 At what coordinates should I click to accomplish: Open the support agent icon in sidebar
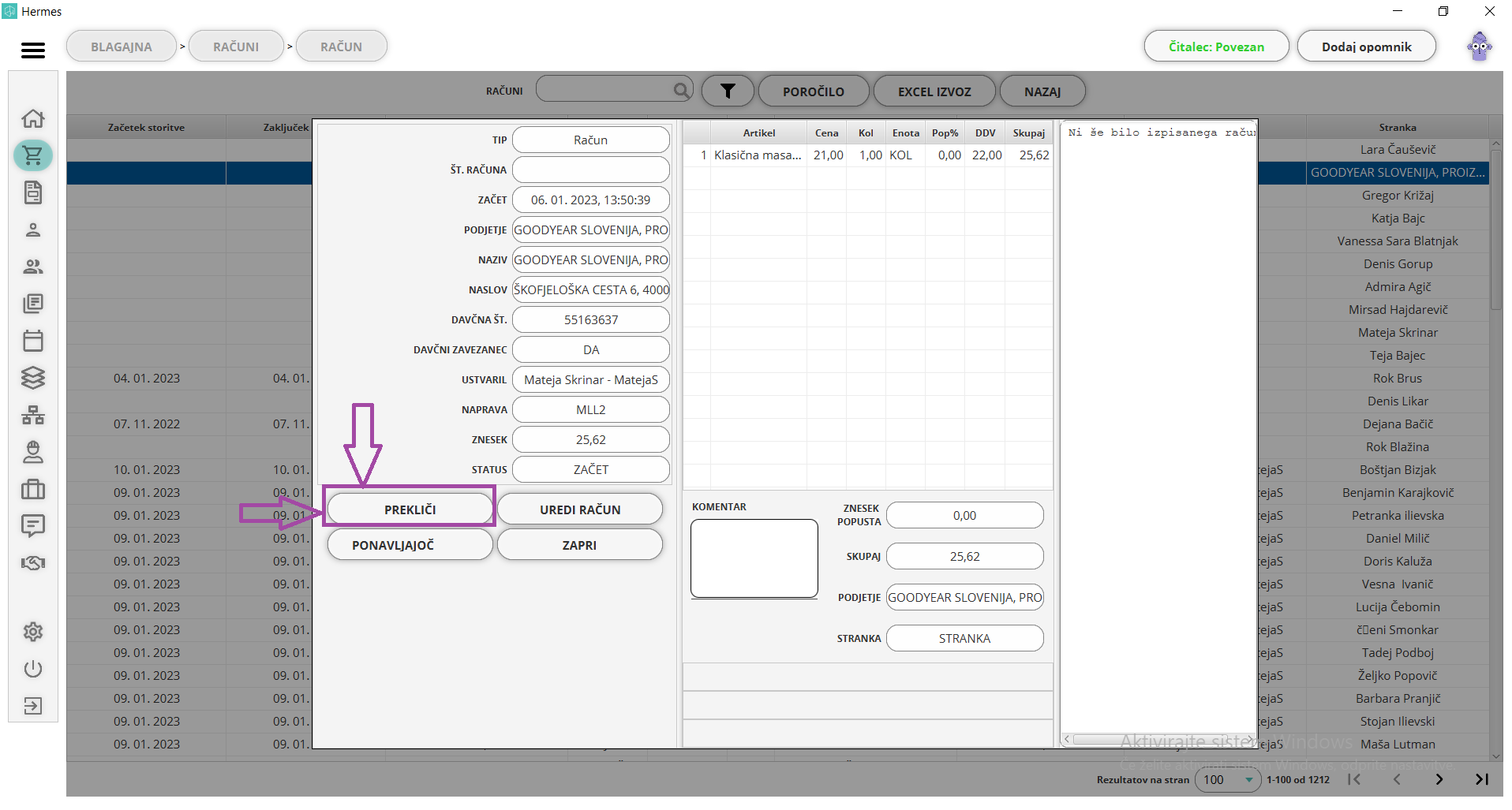click(x=33, y=452)
